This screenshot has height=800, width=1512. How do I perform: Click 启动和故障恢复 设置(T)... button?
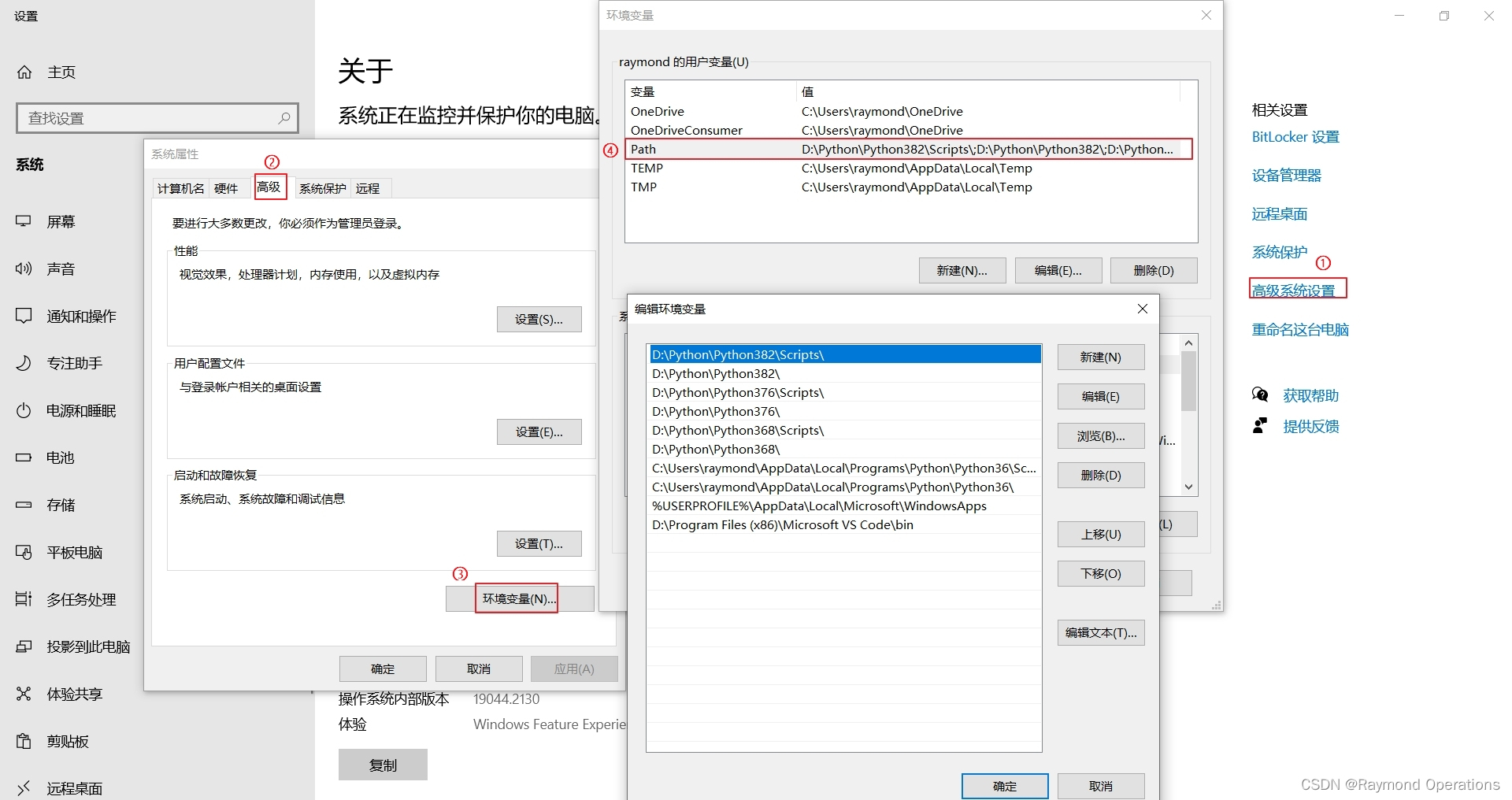[539, 543]
